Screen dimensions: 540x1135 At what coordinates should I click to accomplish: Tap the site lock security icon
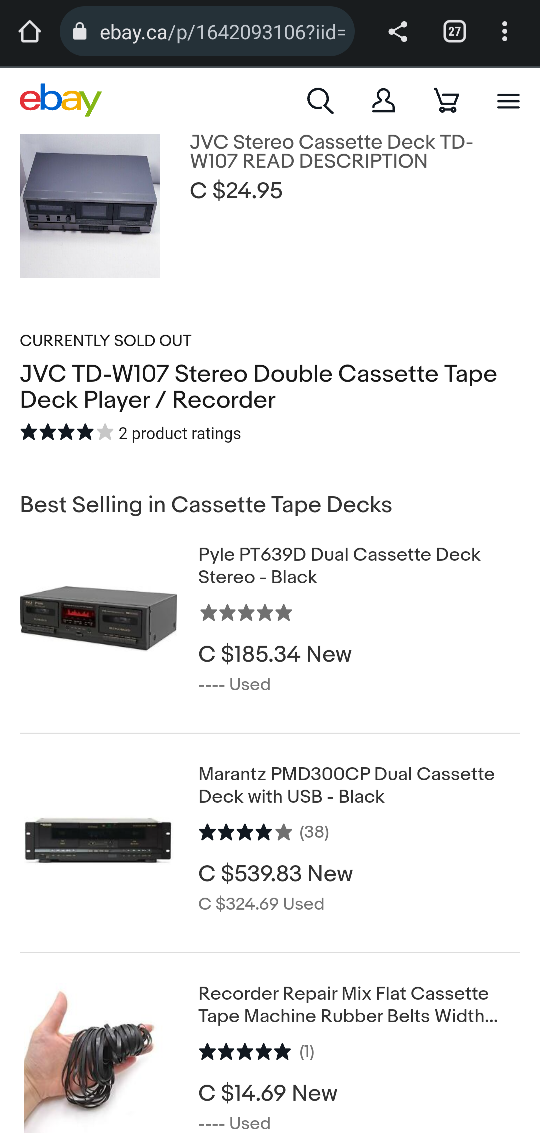point(80,32)
